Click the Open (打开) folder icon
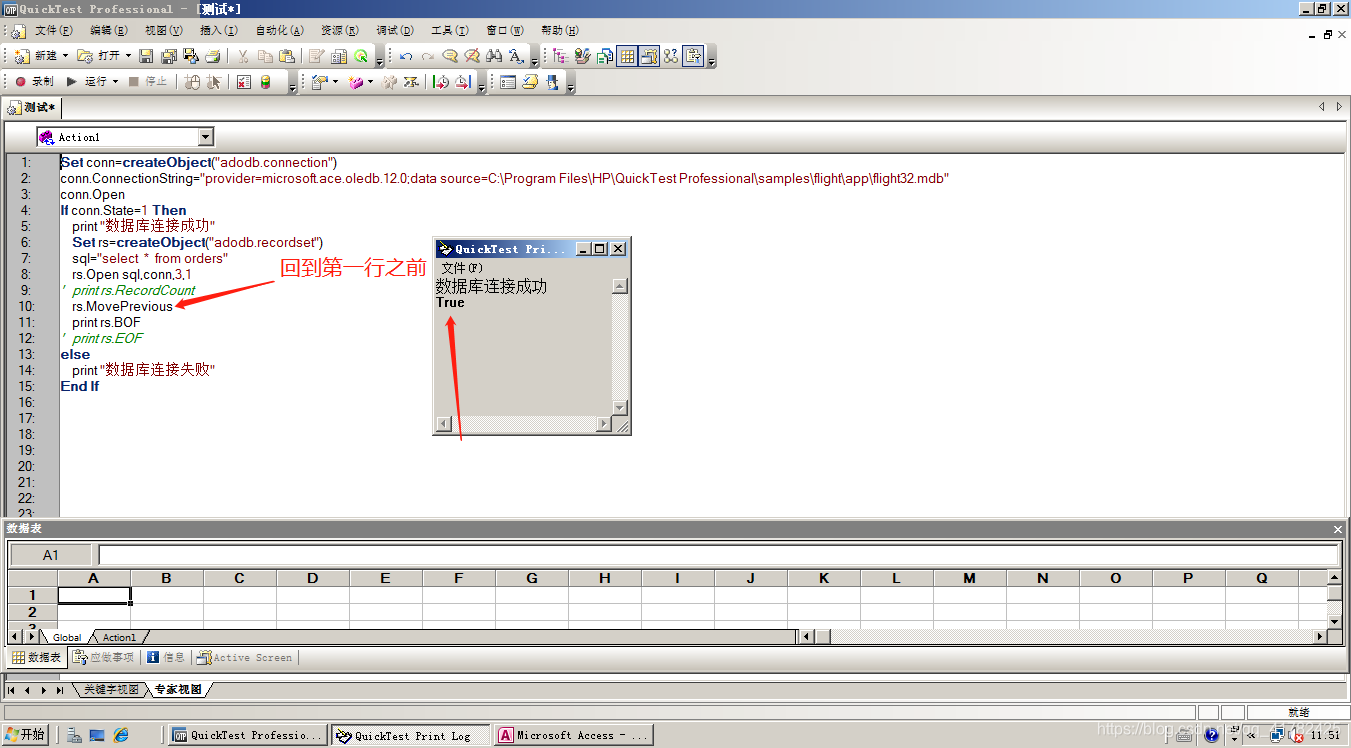The width and height of the screenshot is (1351, 748). [84, 56]
